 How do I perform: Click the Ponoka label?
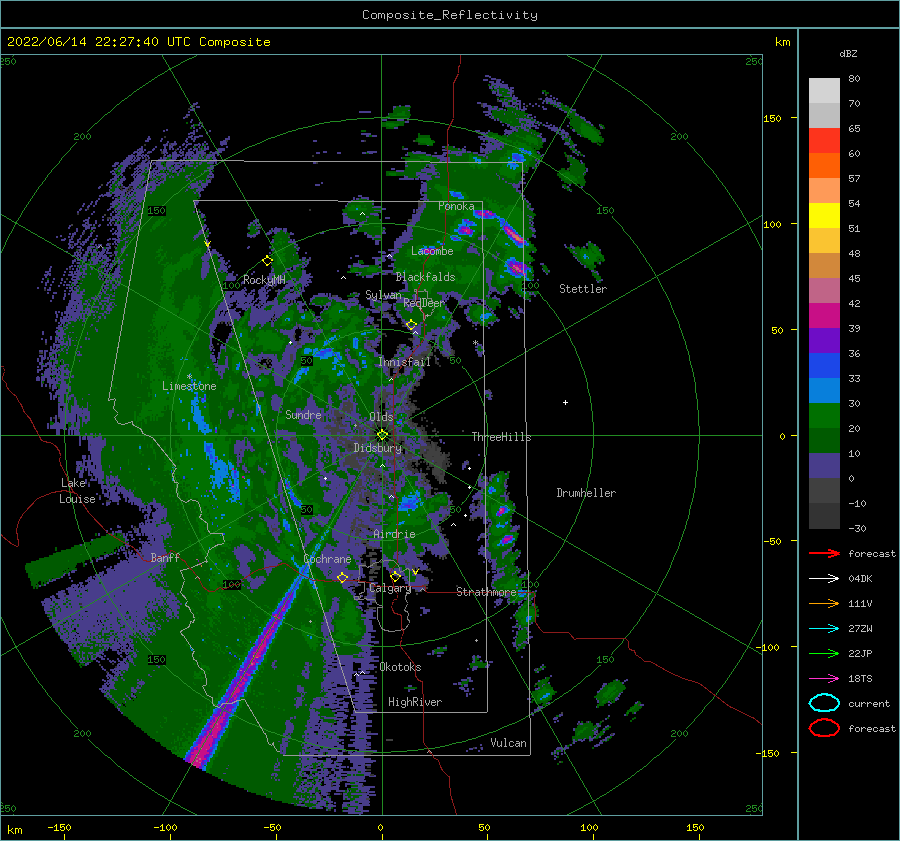click(x=456, y=206)
